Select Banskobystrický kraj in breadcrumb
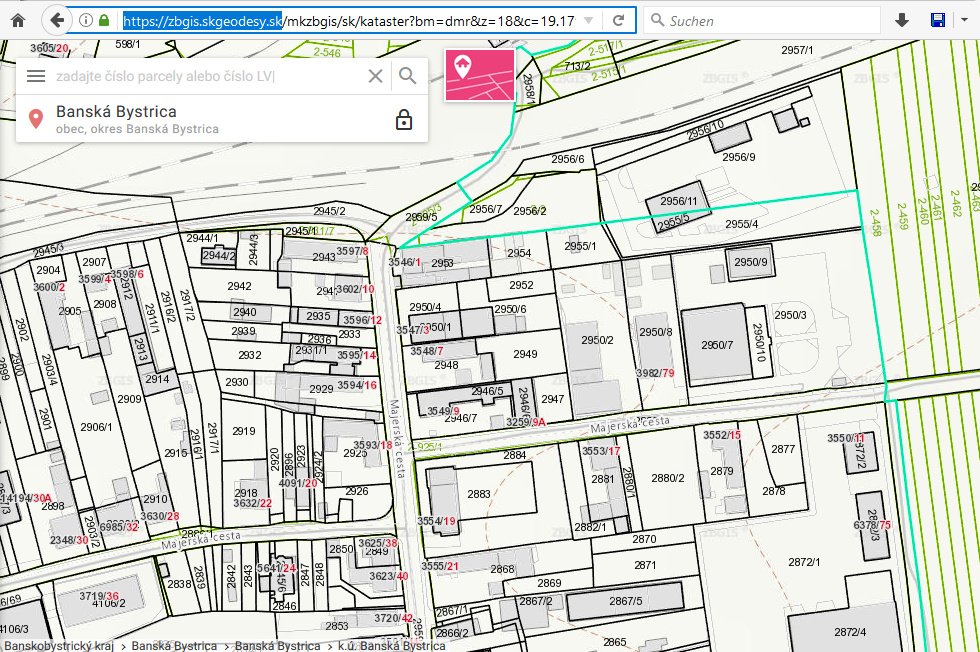The image size is (980, 652). [60, 646]
